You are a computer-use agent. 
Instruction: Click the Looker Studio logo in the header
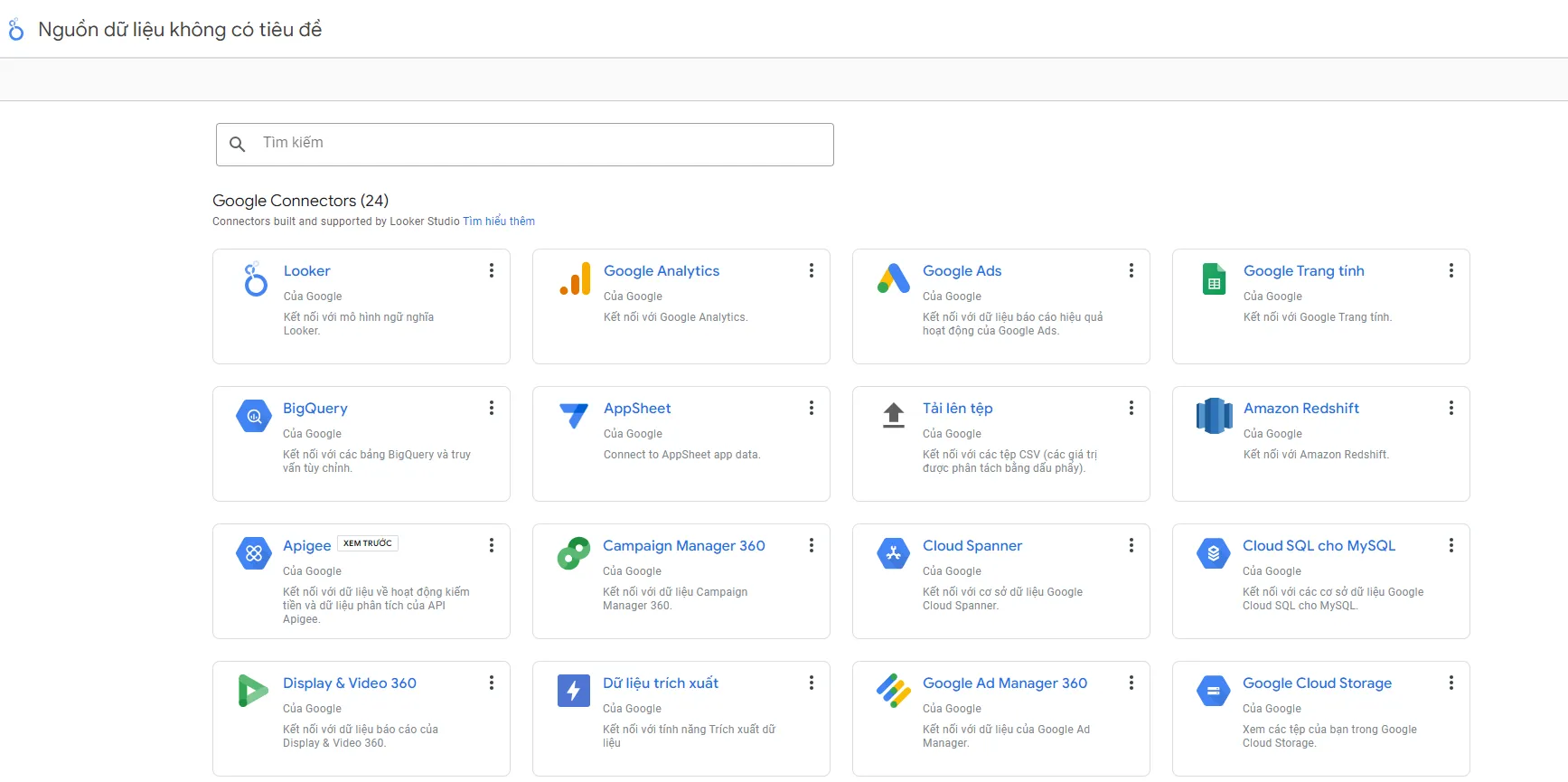16,30
